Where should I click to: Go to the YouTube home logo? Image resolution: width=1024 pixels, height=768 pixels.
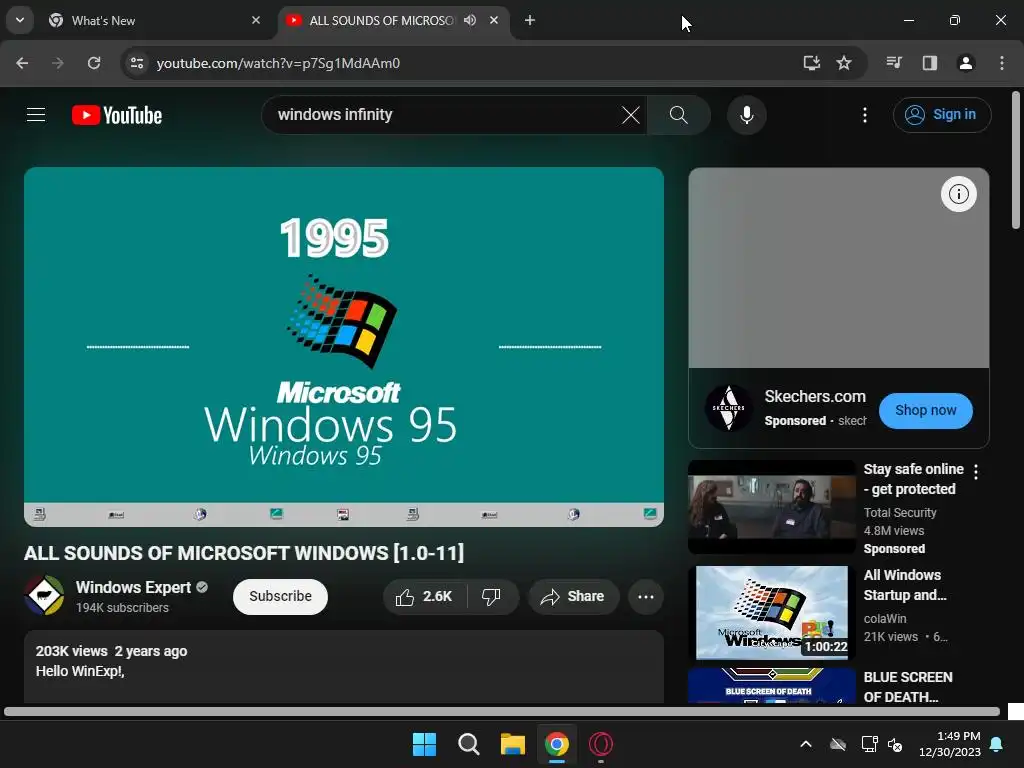click(x=117, y=115)
